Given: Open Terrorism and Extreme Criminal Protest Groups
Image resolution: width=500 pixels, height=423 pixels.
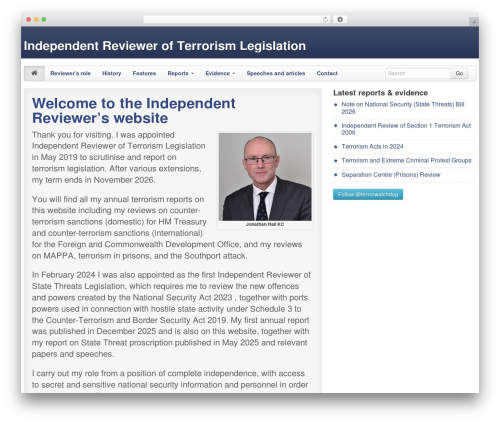Looking at the screenshot, I should point(406,161).
